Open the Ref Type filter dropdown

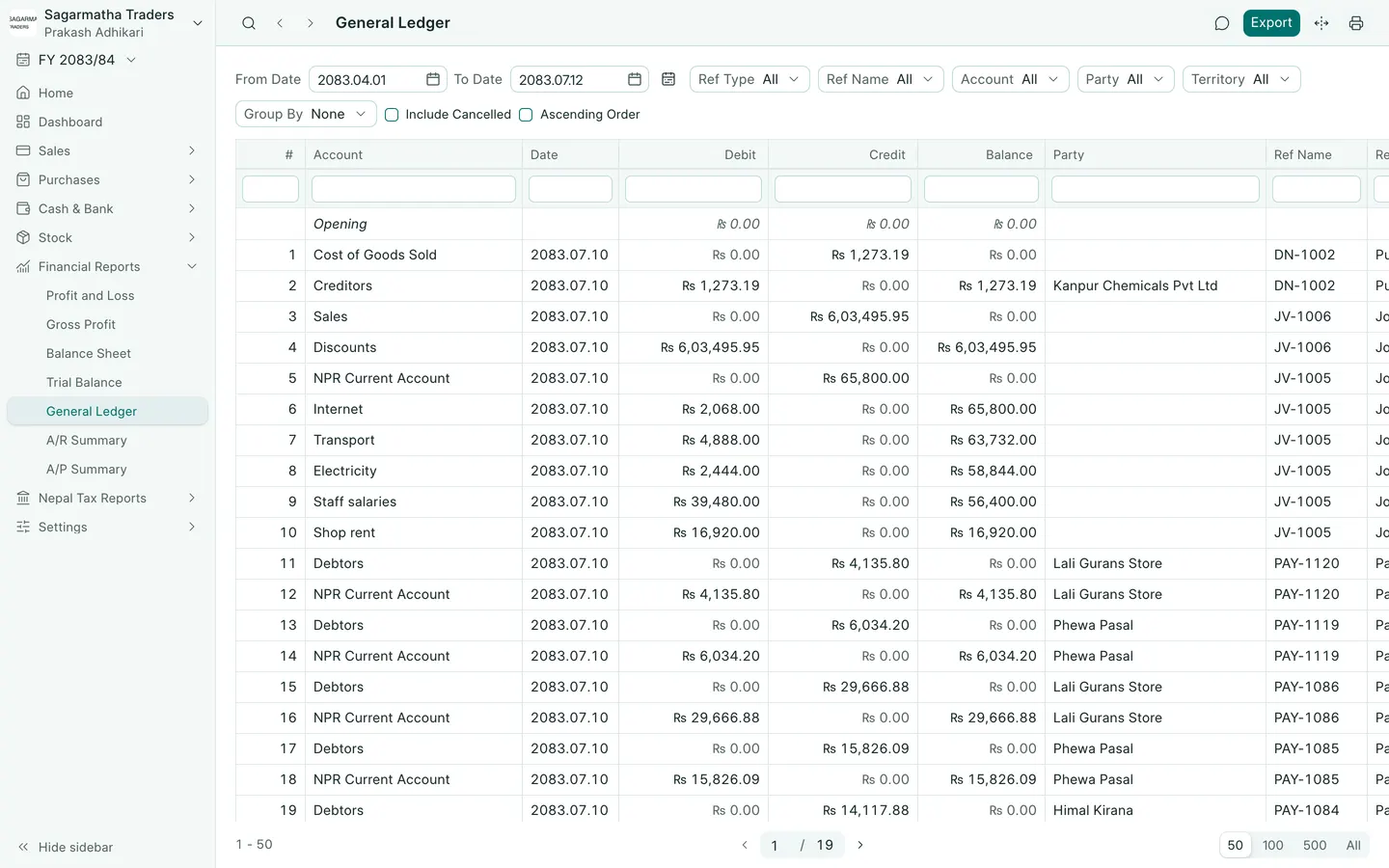pyautogui.click(x=749, y=79)
